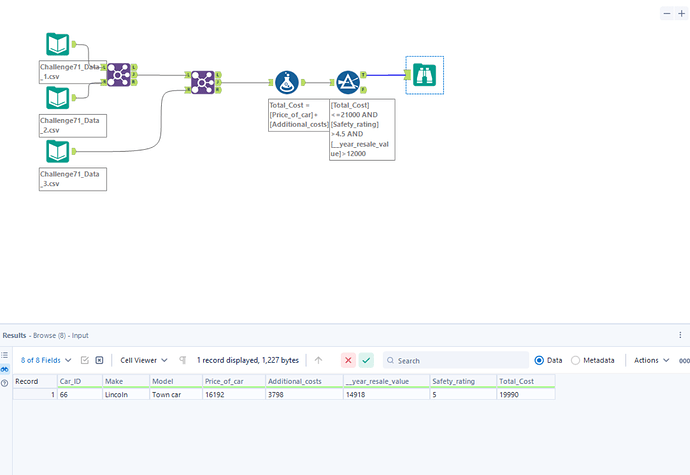Click the Formula tool output anchor
Image resolution: width=690 pixels, height=475 pixels.
pos(303,82)
